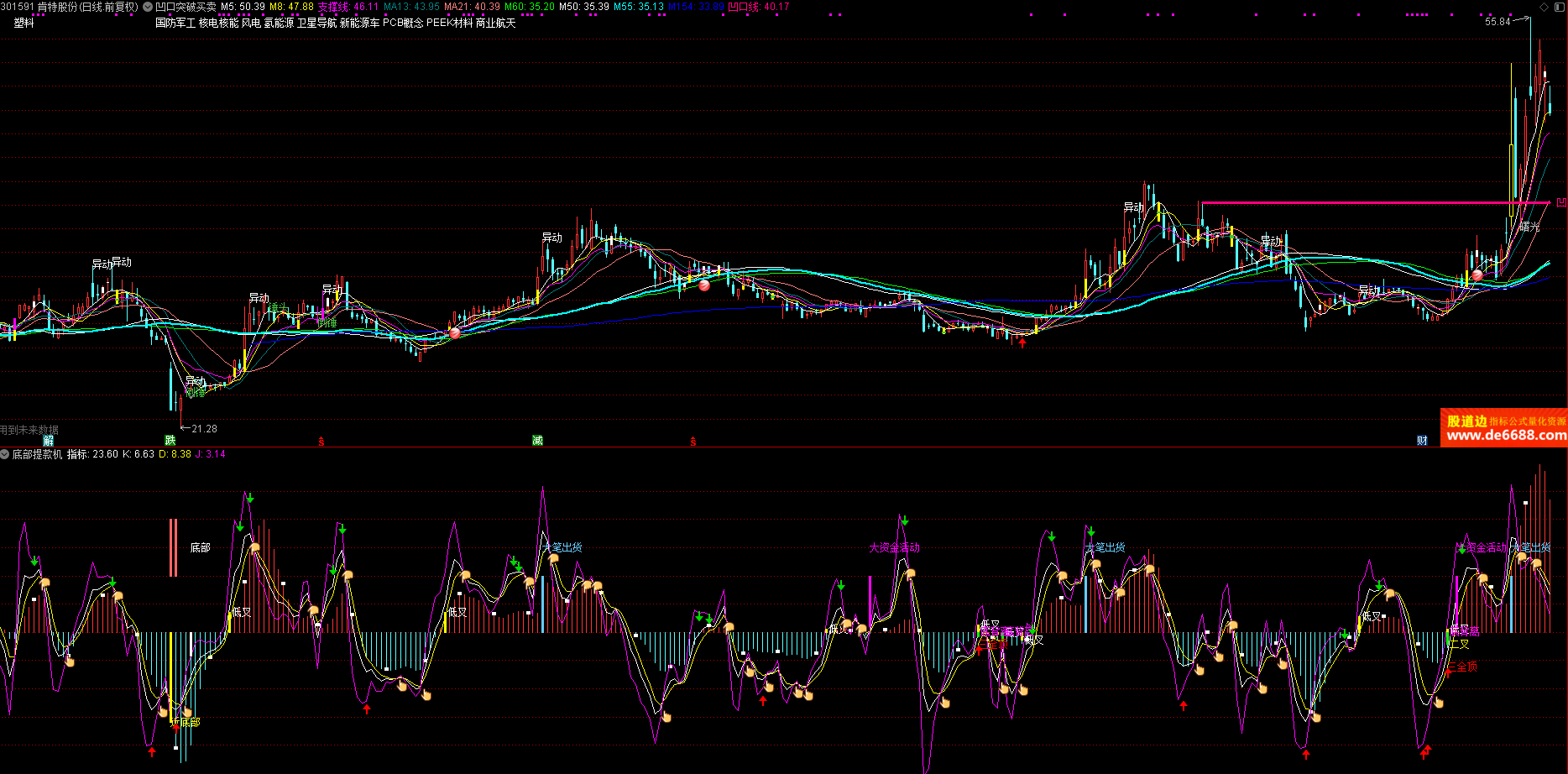Image resolution: width=1568 pixels, height=774 pixels.
Task: Click the 指标: 23.60 value in sub-chart
Action: pos(92,454)
